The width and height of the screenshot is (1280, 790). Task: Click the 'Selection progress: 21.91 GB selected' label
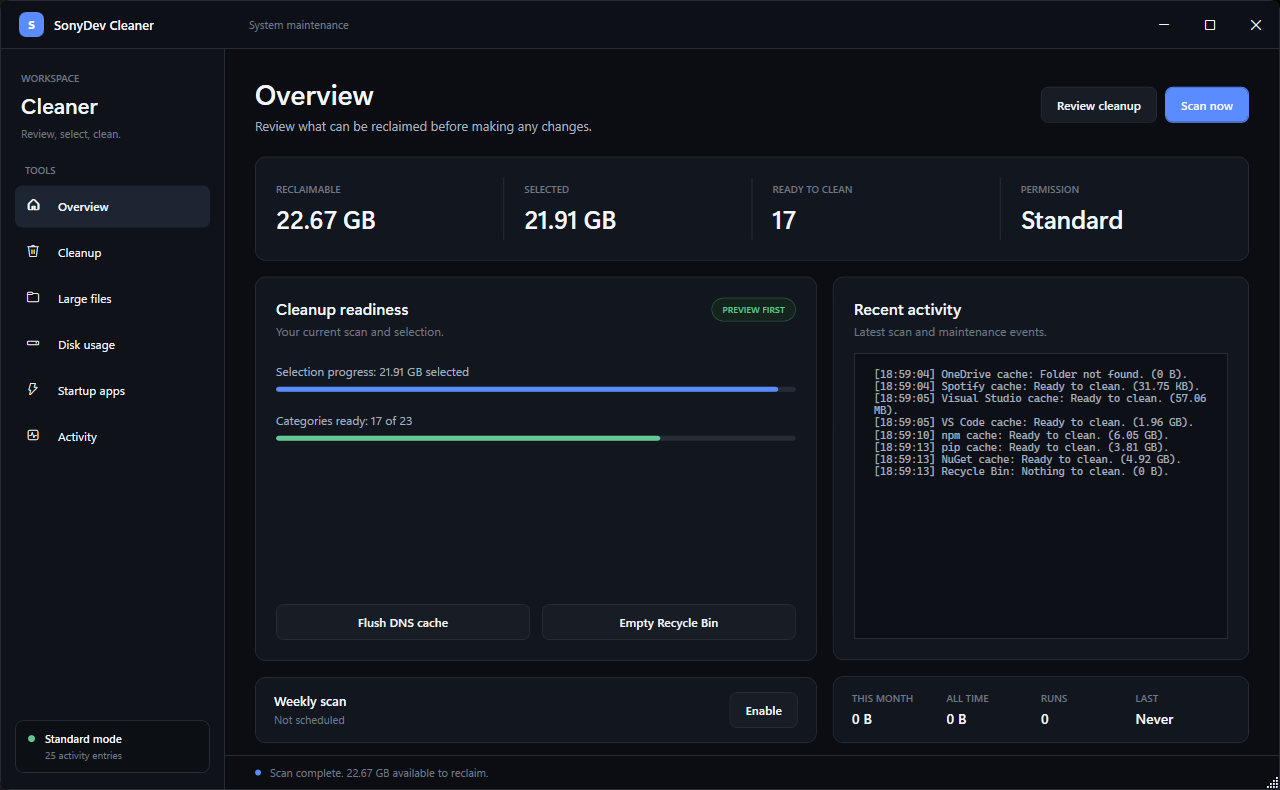click(x=372, y=372)
